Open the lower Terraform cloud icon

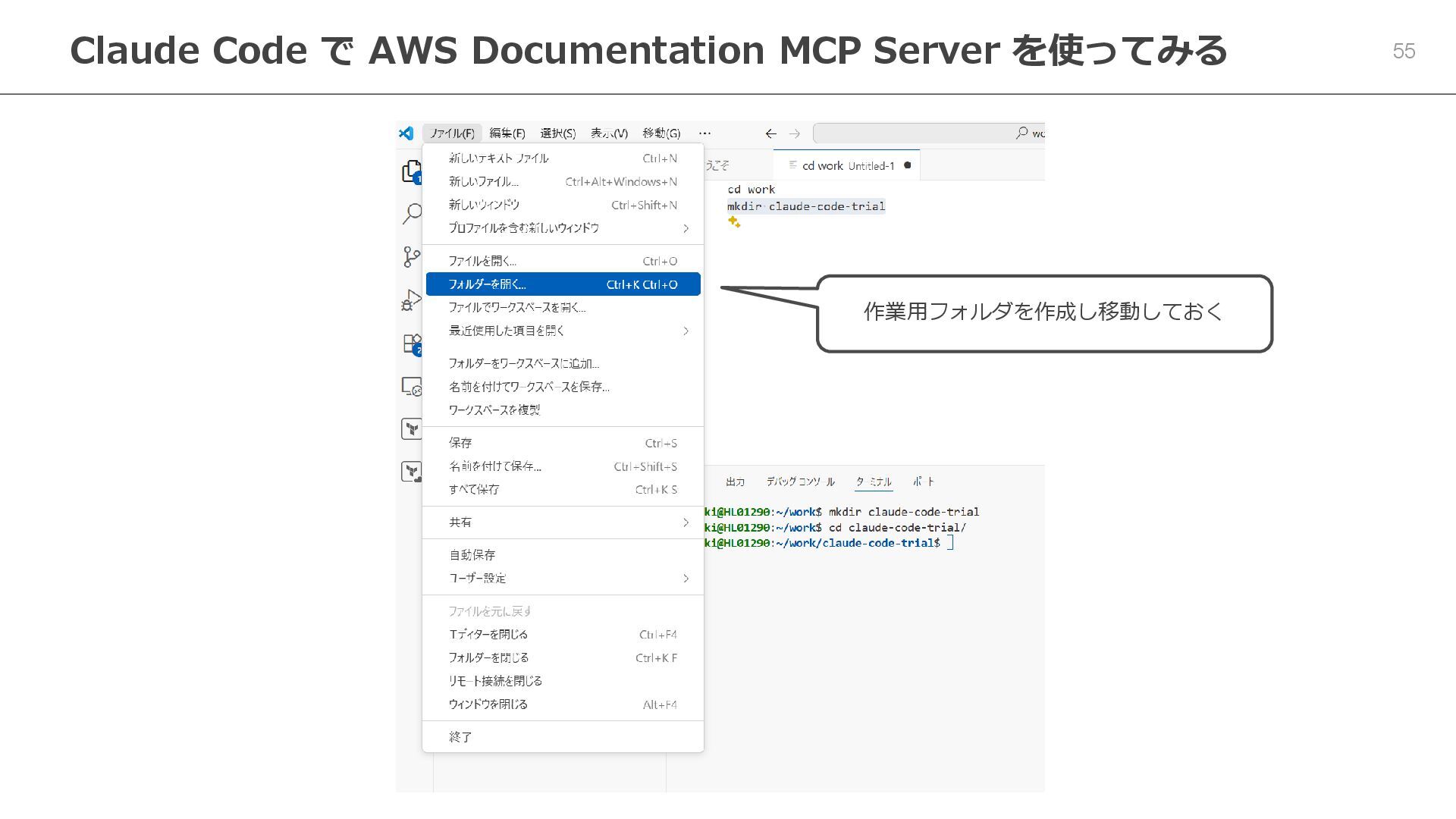411,472
